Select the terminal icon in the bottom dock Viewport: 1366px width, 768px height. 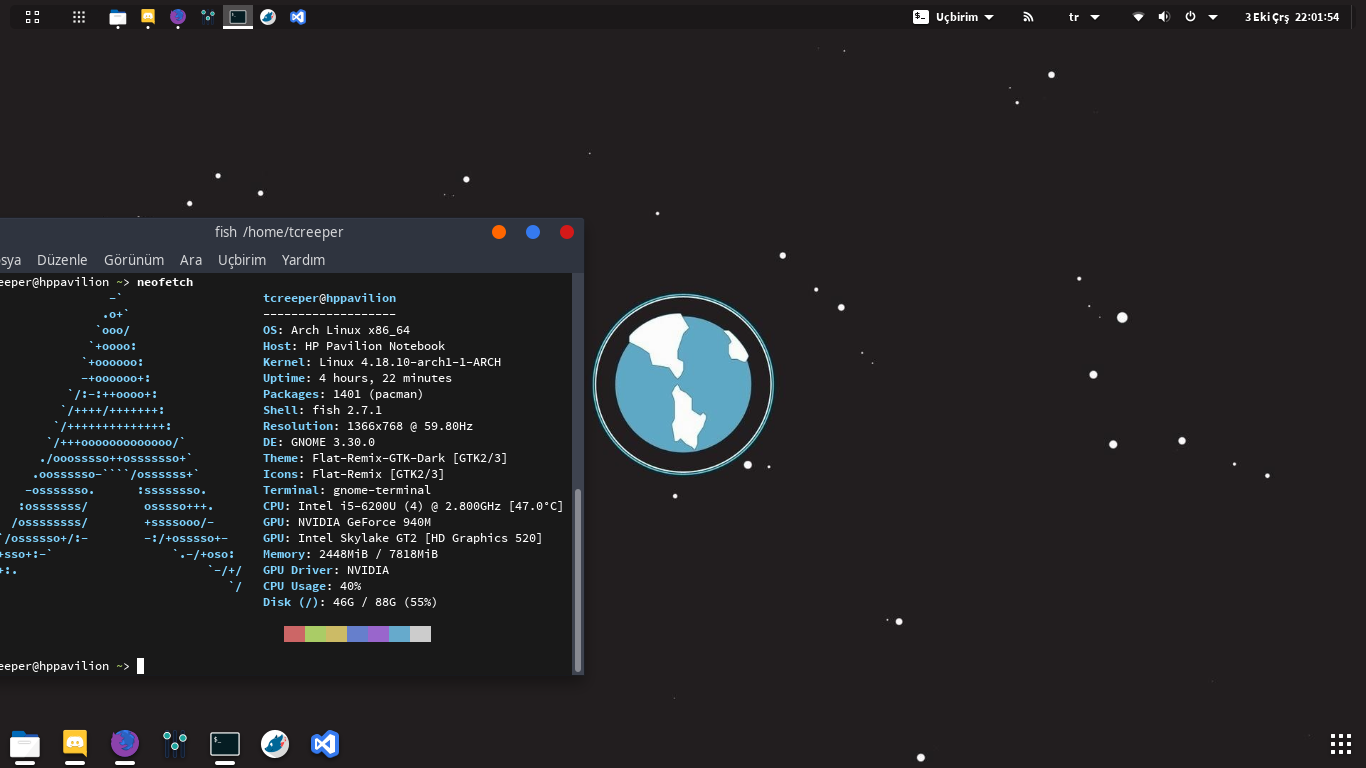(x=225, y=744)
